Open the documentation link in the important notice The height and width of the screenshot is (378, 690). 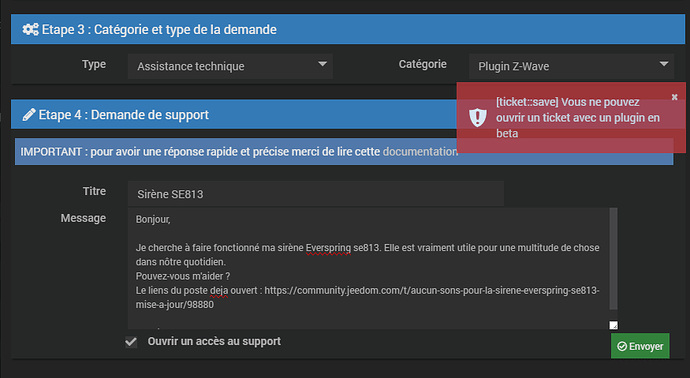click(x=420, y=152)
